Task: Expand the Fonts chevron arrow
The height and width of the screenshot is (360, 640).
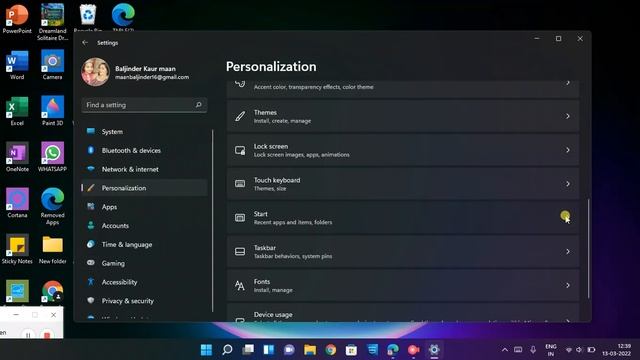Action: tap(568, 285)
